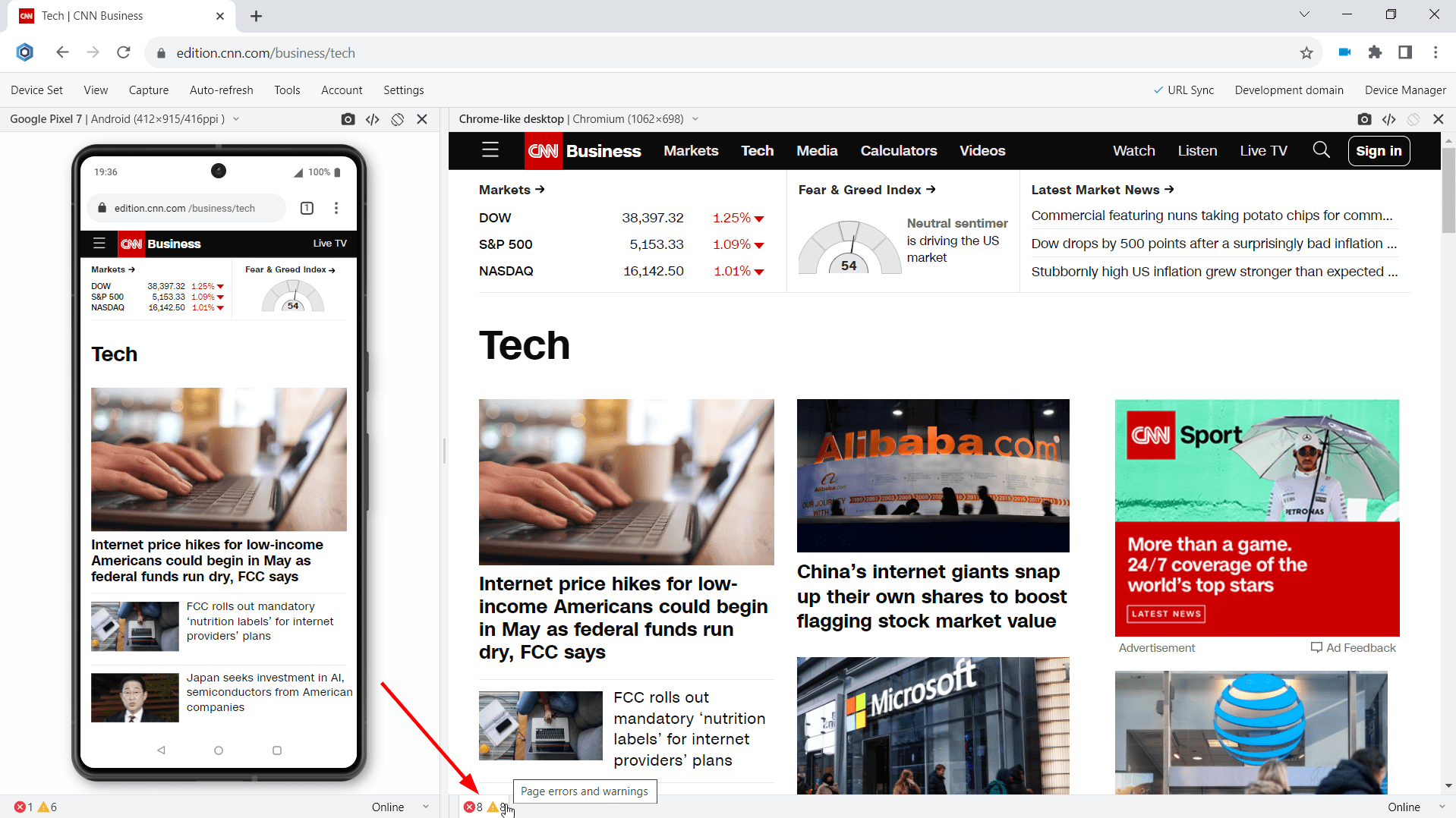Image resolution: width=1456 pixels, height=818 pixels.
Task: Toggle the browser side panel icon
Action: point(1404,52)
